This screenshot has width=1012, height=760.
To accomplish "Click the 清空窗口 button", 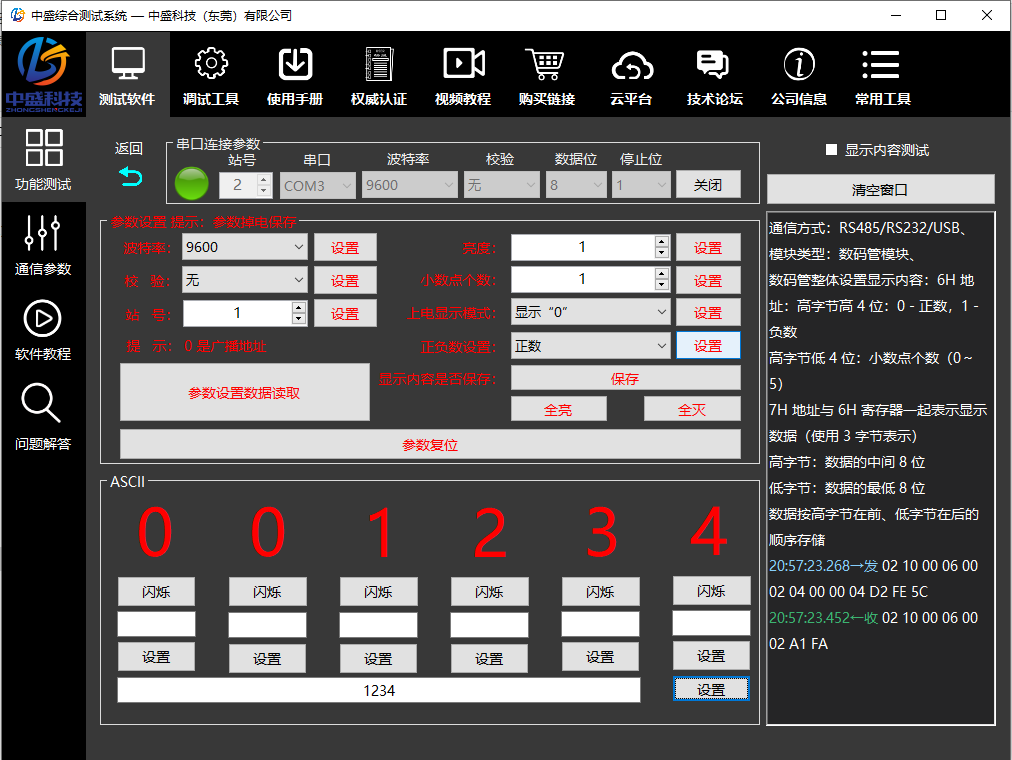I will click(880, 189).
